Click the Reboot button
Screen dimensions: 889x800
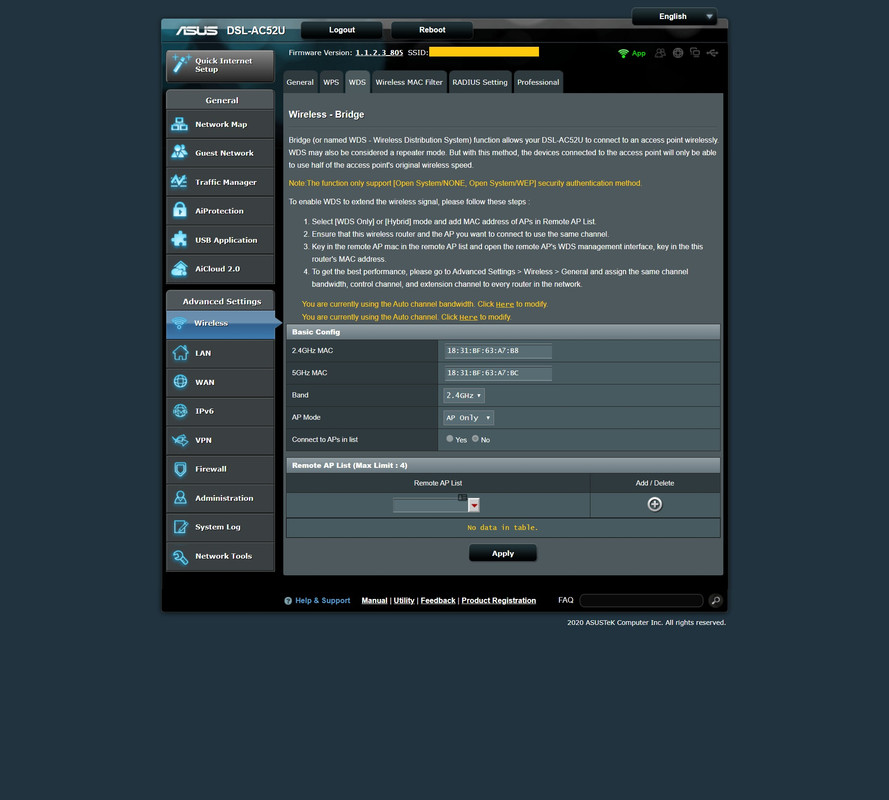pyautogui.click(x=432, y=30)
